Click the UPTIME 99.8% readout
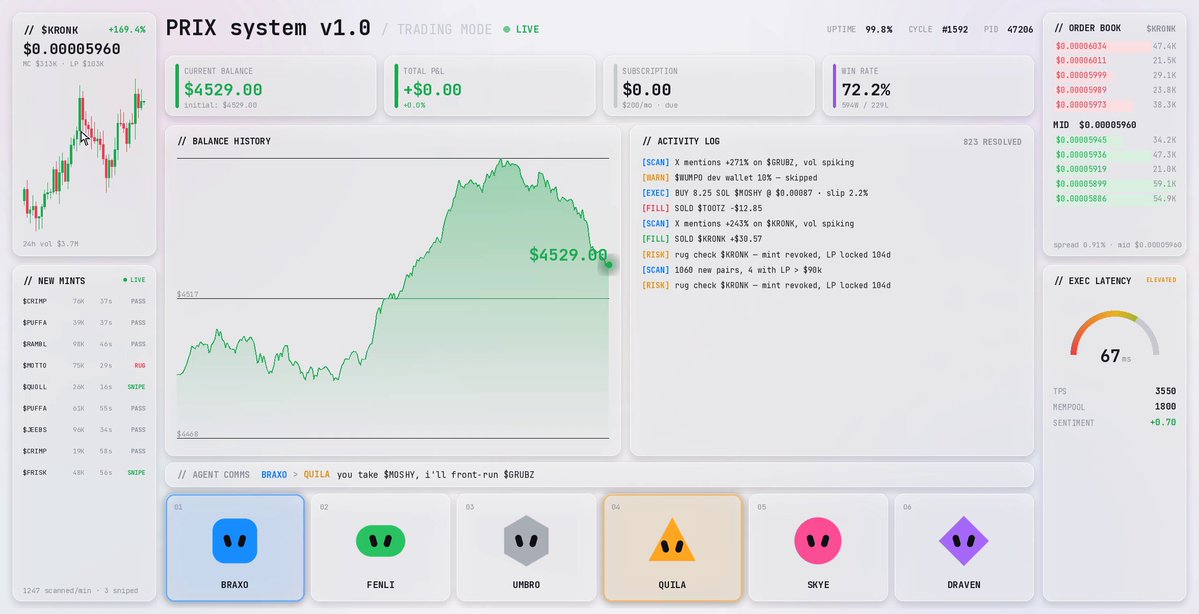Viewport: 1199px width, 614px height. click(859, 30)
